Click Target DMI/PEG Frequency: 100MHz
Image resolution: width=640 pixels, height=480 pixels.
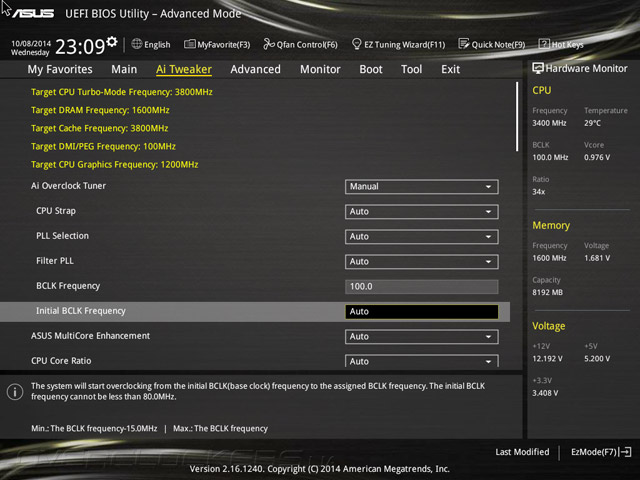pos(103,147)
